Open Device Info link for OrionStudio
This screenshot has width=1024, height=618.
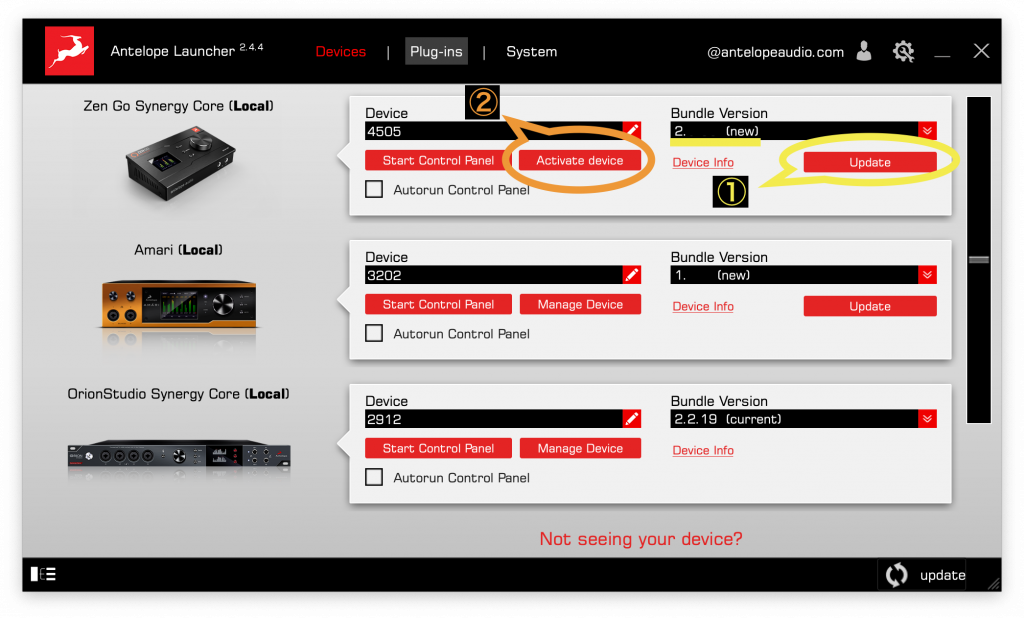point(703,450)
